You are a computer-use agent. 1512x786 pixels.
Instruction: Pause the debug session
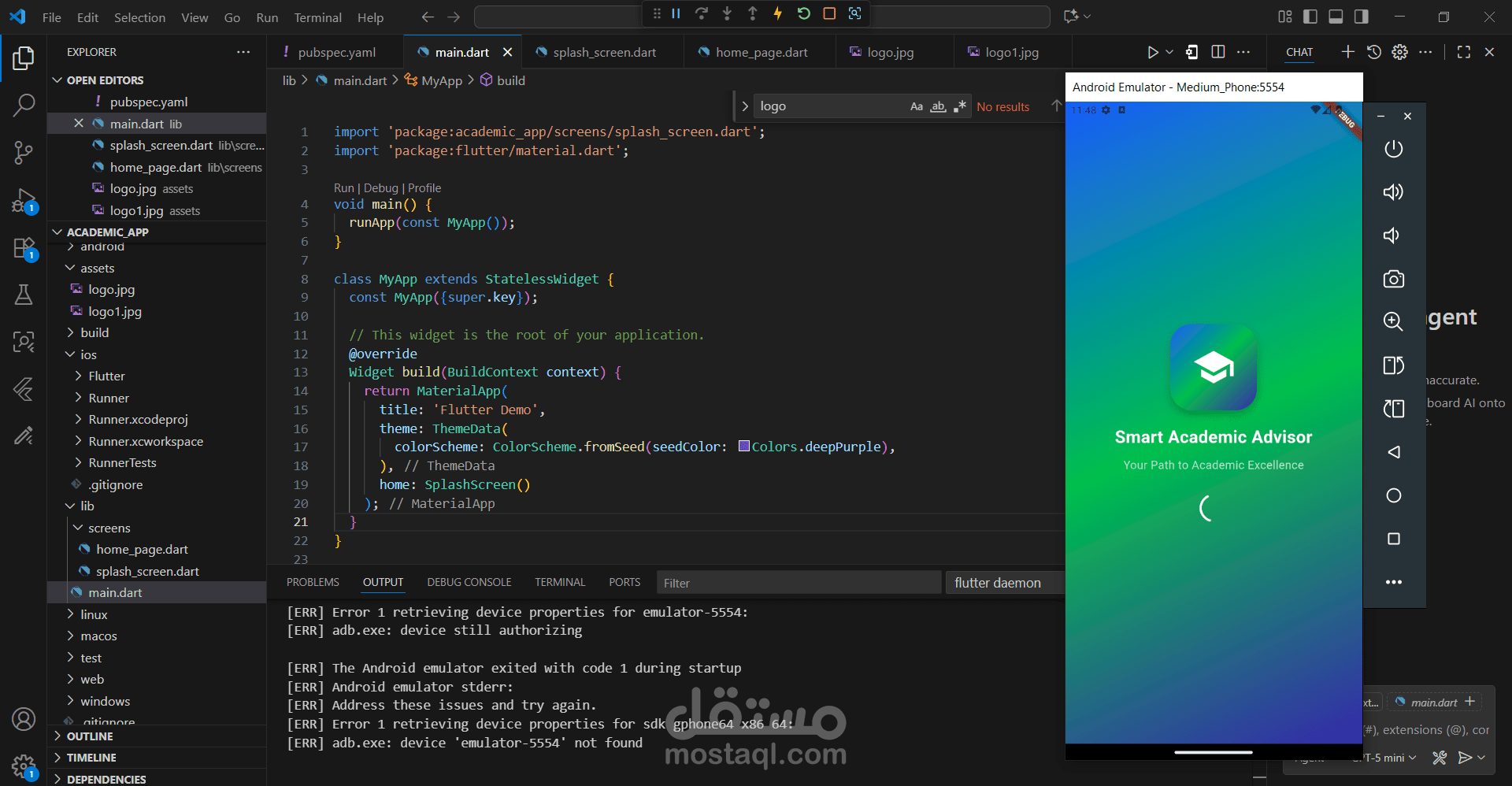pos(676,13)
